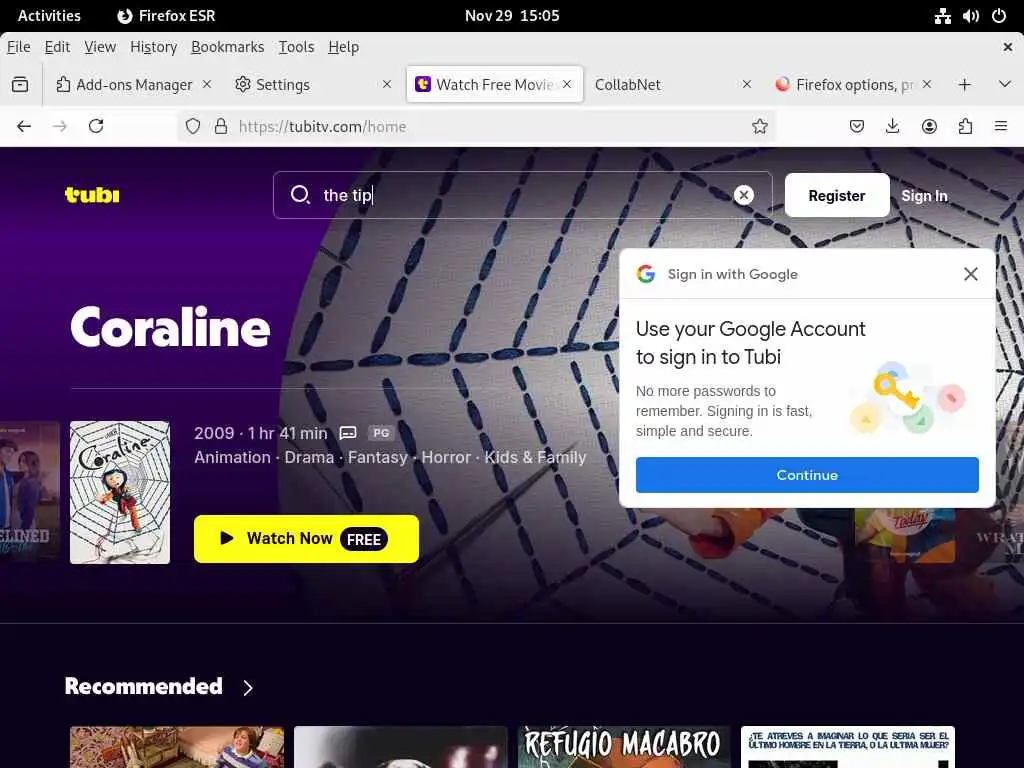Viewport: 1024px width, 768px height.
Task: Open system network status icon
Action: [x=942, y=16]
